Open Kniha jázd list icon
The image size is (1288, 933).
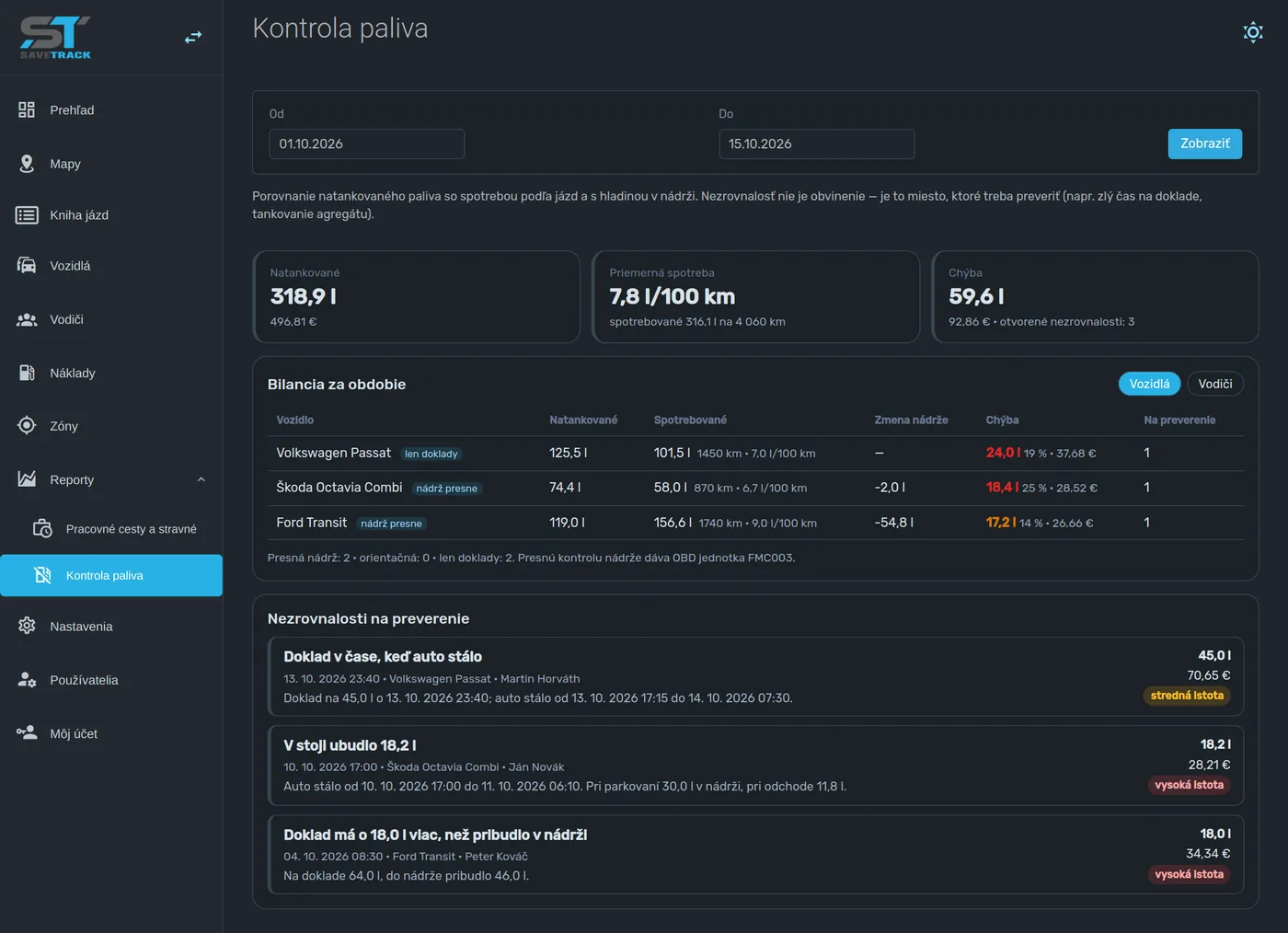[x=27, y=215]
